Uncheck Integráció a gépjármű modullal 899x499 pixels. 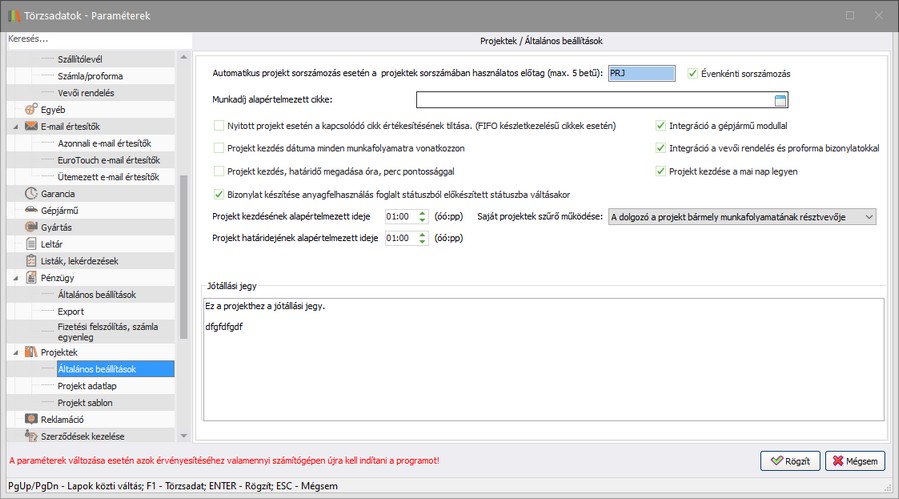(x=661, y=126)
